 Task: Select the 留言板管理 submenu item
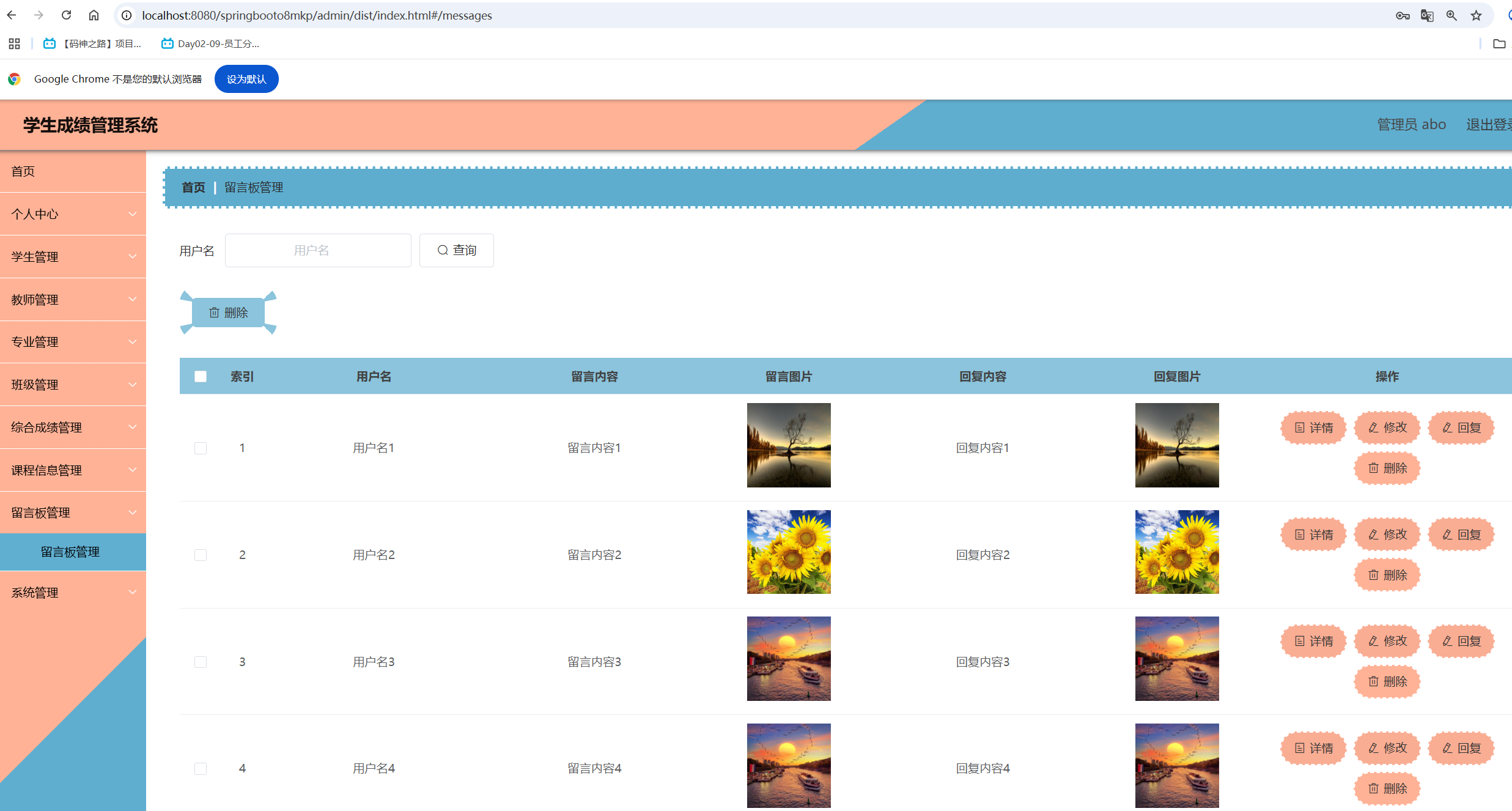[70, 552]
